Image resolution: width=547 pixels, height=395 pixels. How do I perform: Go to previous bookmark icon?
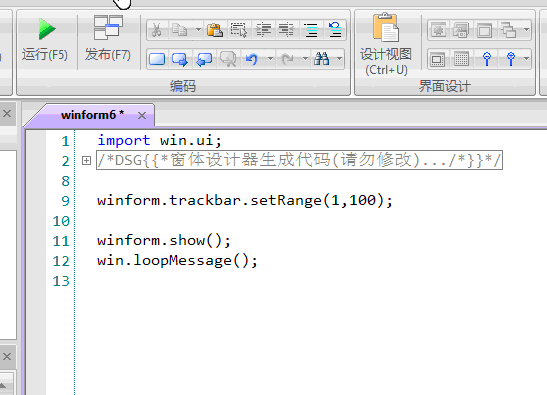point(204,59)
